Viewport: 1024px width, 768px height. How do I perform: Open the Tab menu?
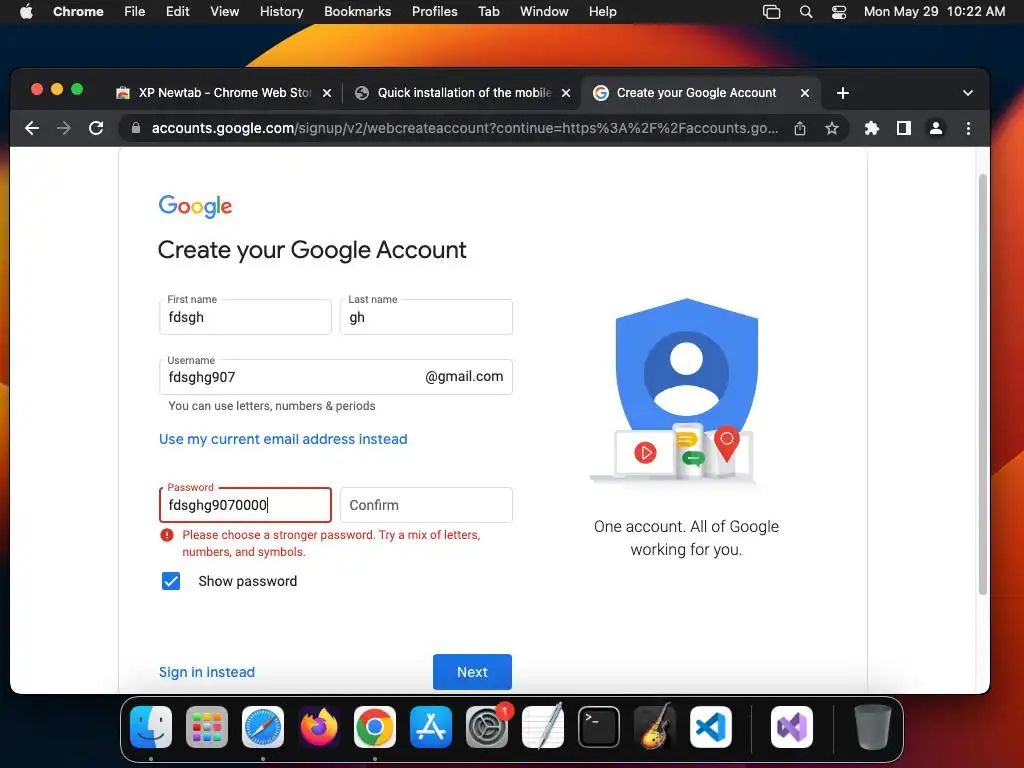pyautogui.click(x=488, y=12)
